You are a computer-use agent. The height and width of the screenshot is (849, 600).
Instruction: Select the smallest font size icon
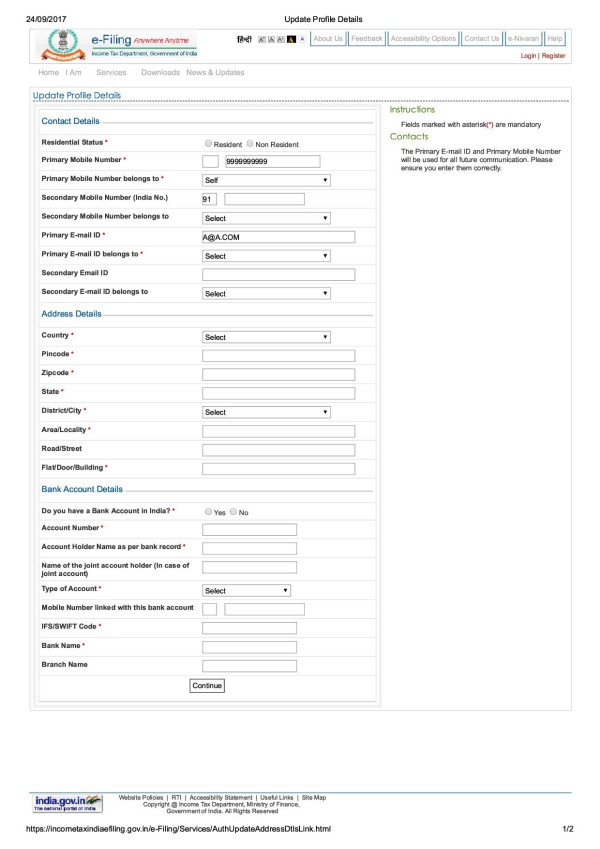pos(261,39)
